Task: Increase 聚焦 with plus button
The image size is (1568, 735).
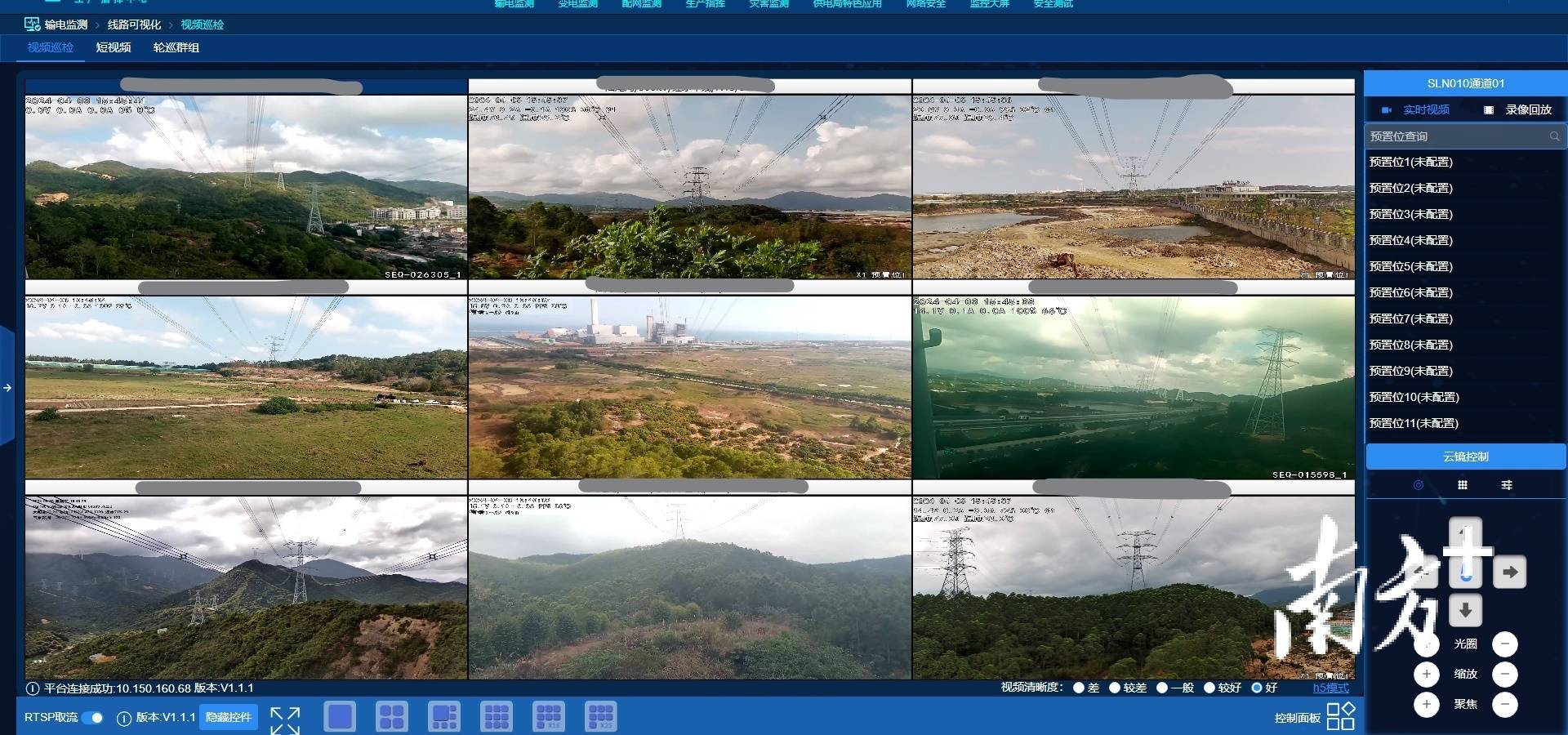Action: pos(1427,704)
